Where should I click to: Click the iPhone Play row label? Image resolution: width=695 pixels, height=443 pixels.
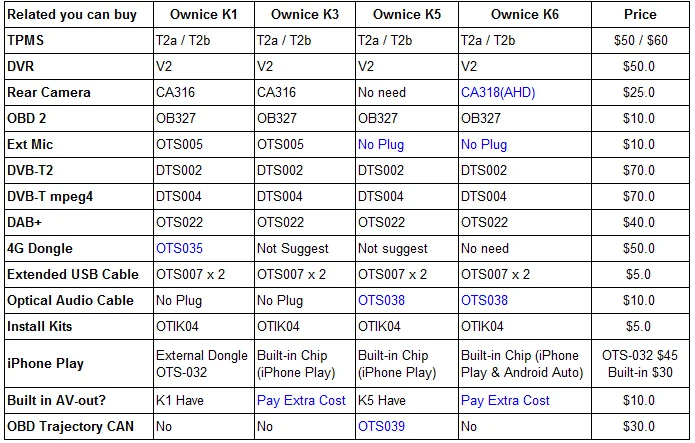click(x=45, y=364)
